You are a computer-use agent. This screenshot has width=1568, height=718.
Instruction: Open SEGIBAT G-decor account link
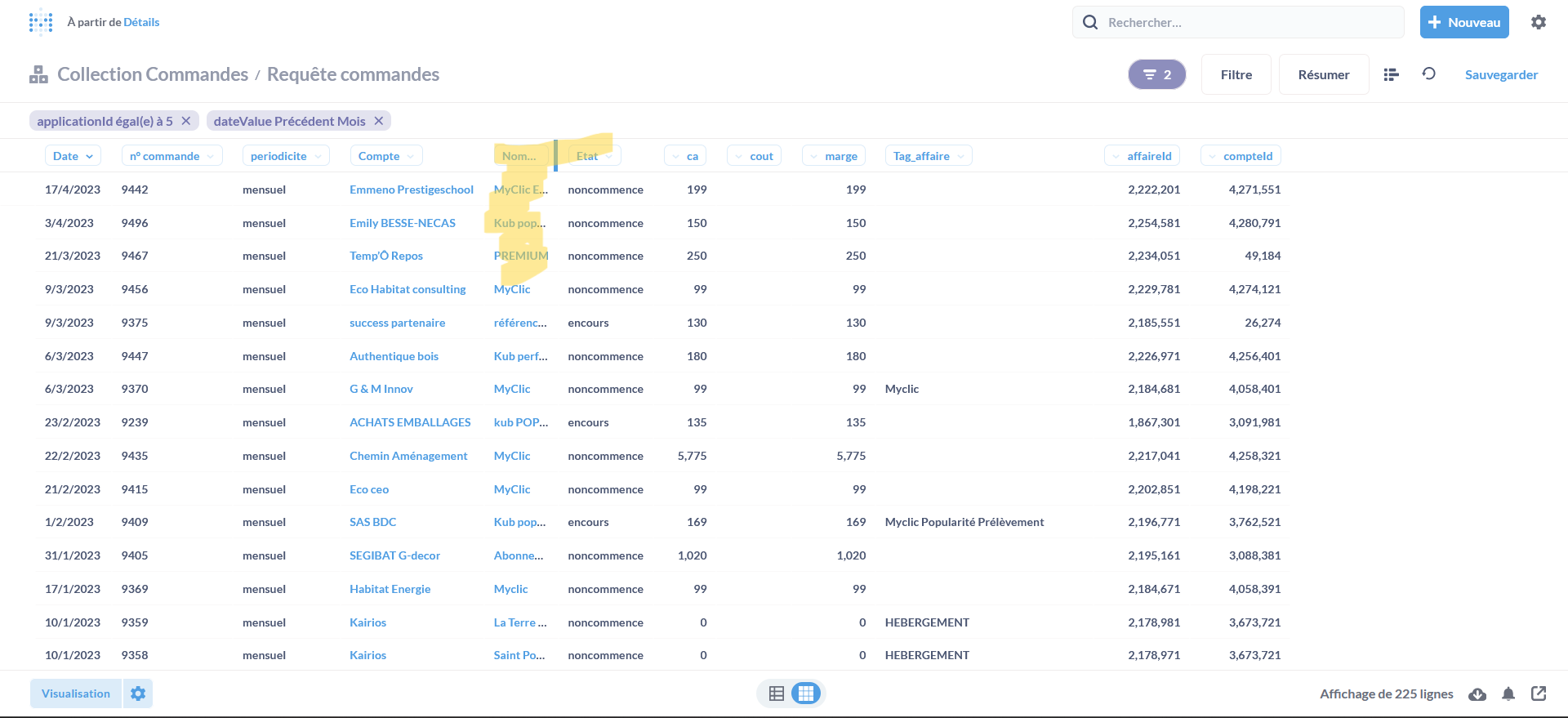(x=394, y=555)
